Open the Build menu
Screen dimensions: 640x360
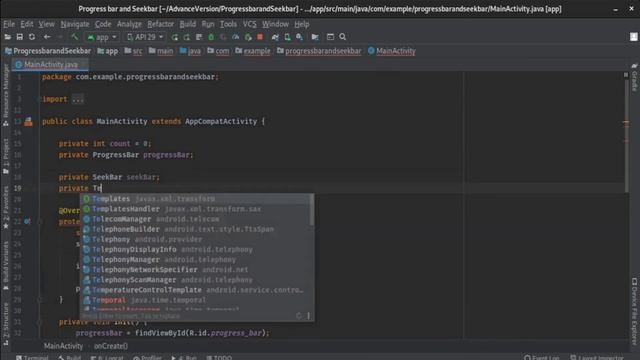[x=188, y=24]
